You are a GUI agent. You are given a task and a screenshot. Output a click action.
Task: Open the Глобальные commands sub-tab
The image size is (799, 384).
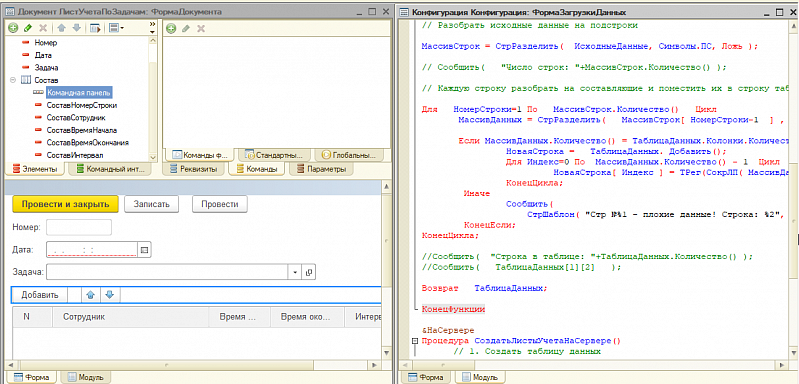[x=348, y=154]
